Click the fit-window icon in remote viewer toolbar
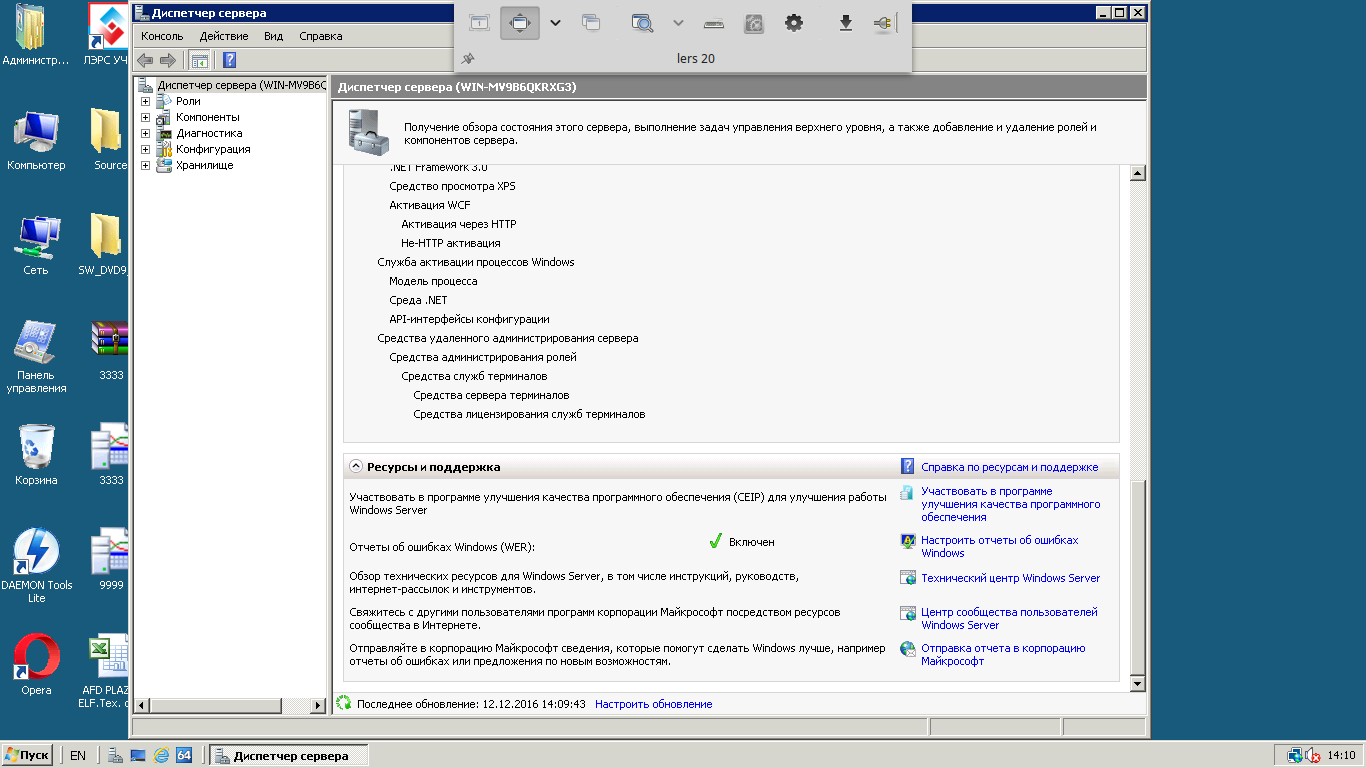The image size is (1366, 768). click(480, 22)
